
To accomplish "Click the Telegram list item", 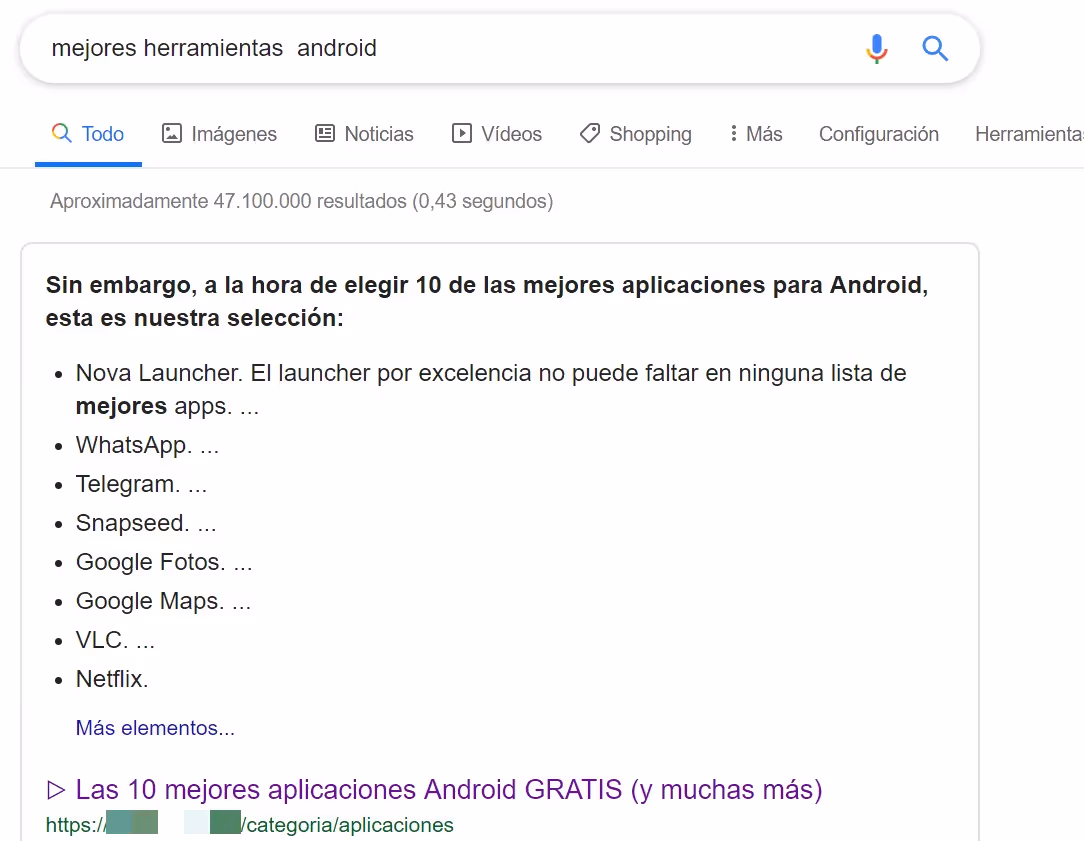I will (141, 484).
